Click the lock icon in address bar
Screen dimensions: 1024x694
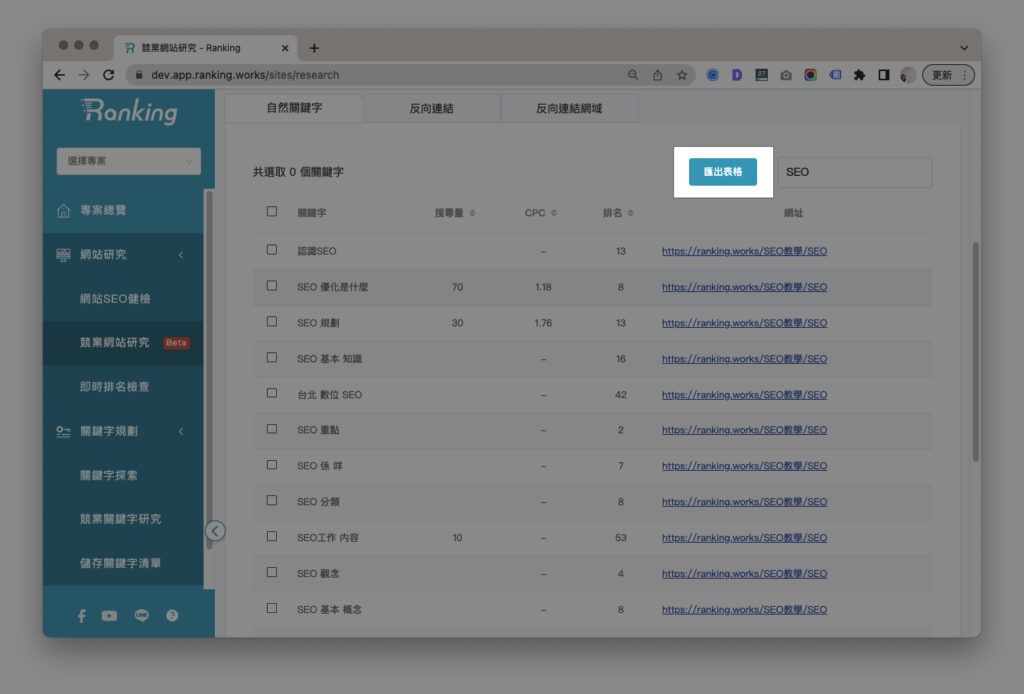(138, 75)
